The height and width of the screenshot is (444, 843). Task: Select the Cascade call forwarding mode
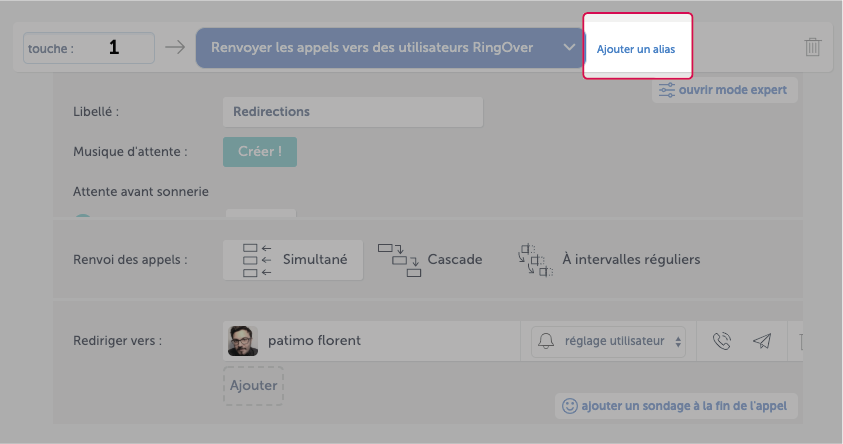(430, 260)
